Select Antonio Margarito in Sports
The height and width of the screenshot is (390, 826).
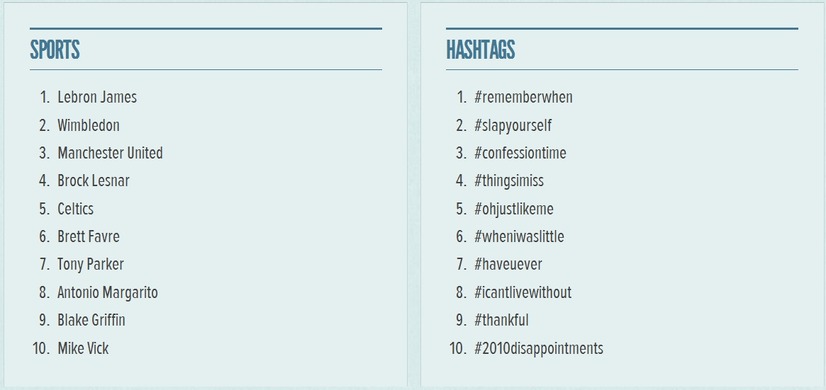pos(107,292)
